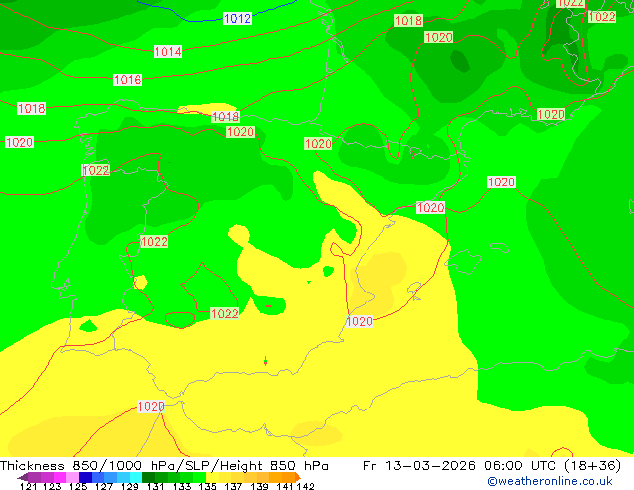Viewport: 634px width, 490px height.
Task: Select the cyan legend swatch above 129
Action: pos(136,477)
